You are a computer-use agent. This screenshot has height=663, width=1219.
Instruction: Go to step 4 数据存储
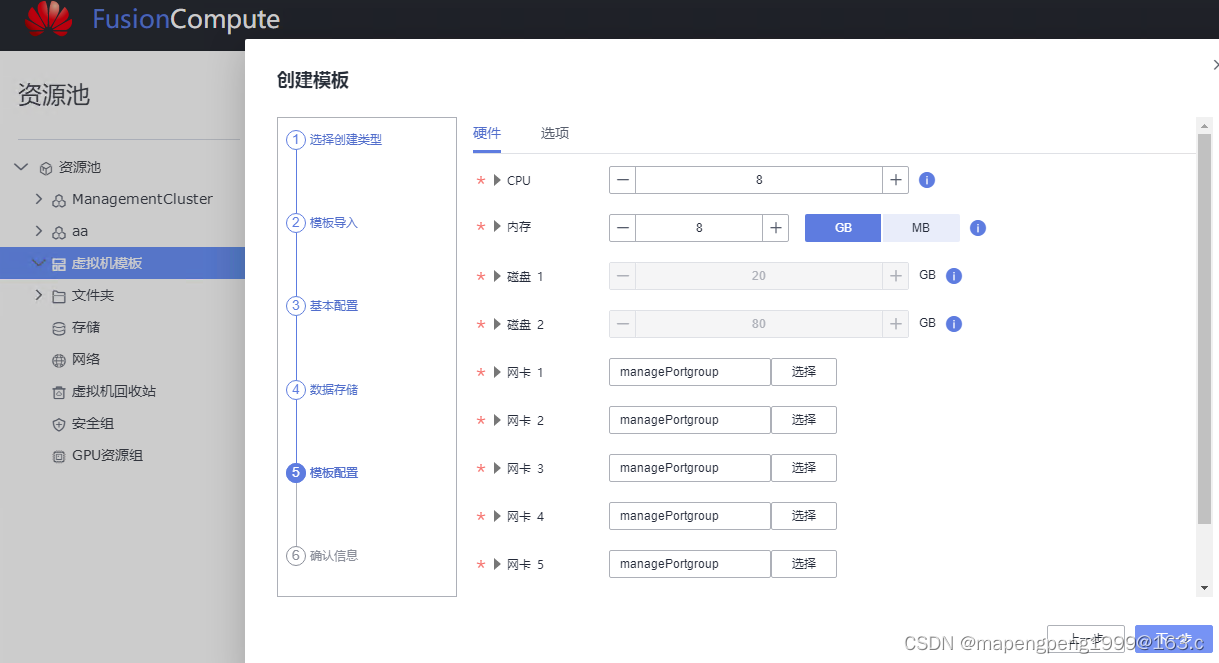[x=322, y=390]
